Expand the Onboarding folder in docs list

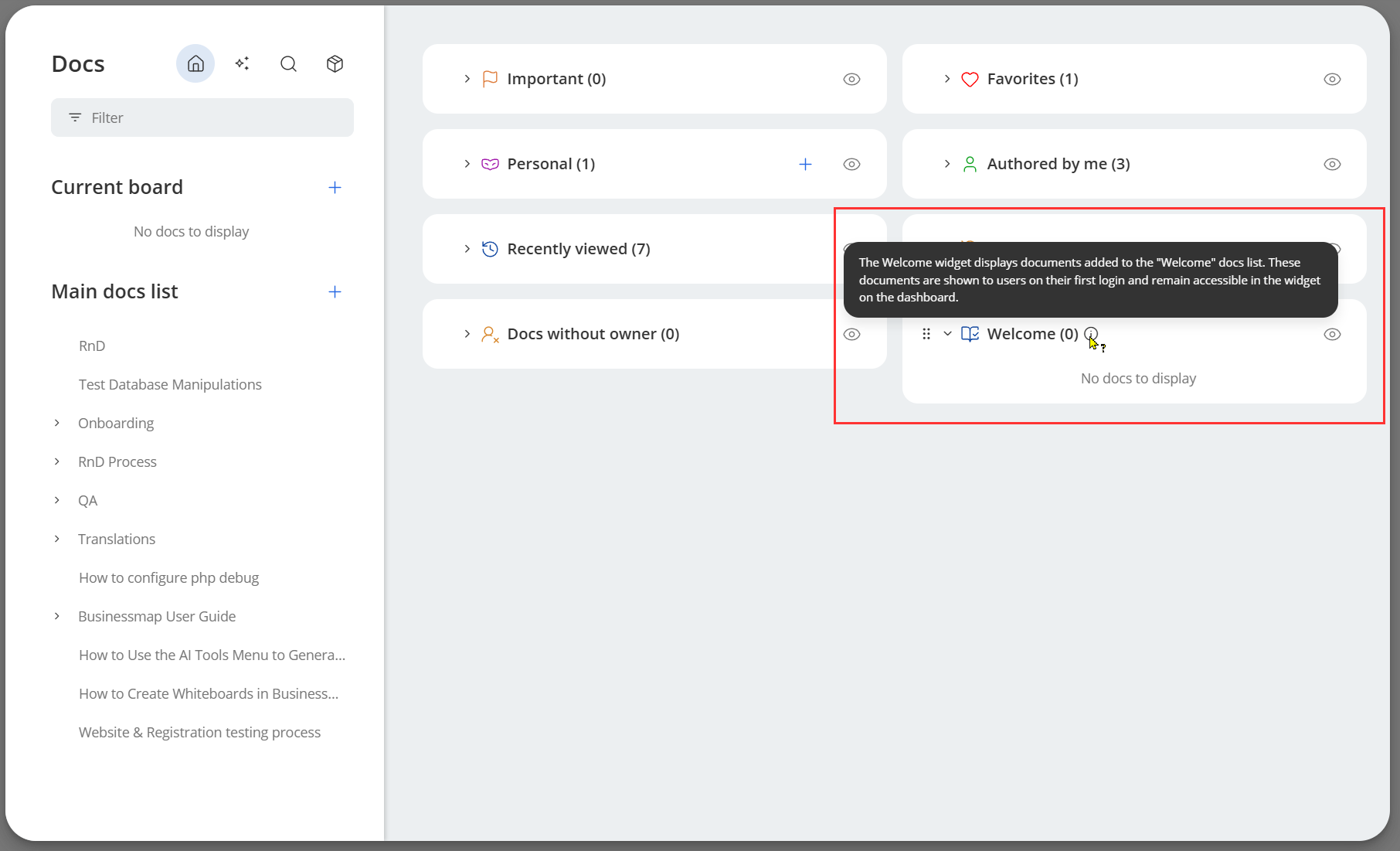pos(57,423)
